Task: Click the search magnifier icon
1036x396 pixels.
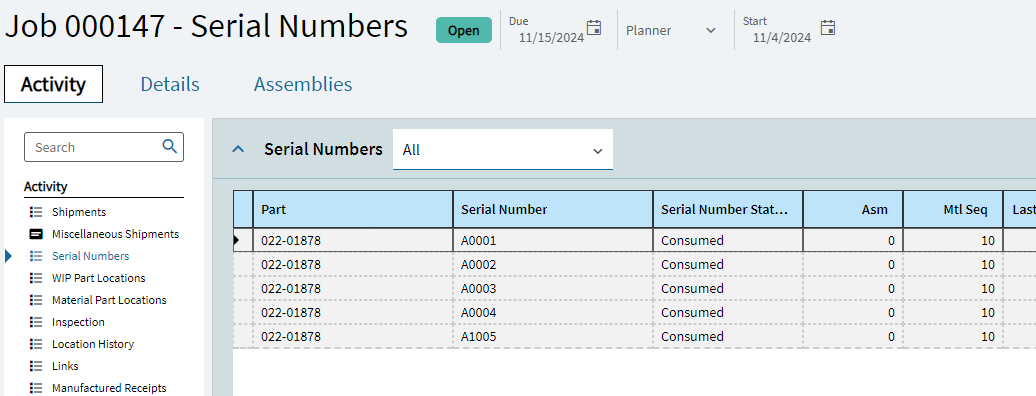Action: click(x=170, y=146)
